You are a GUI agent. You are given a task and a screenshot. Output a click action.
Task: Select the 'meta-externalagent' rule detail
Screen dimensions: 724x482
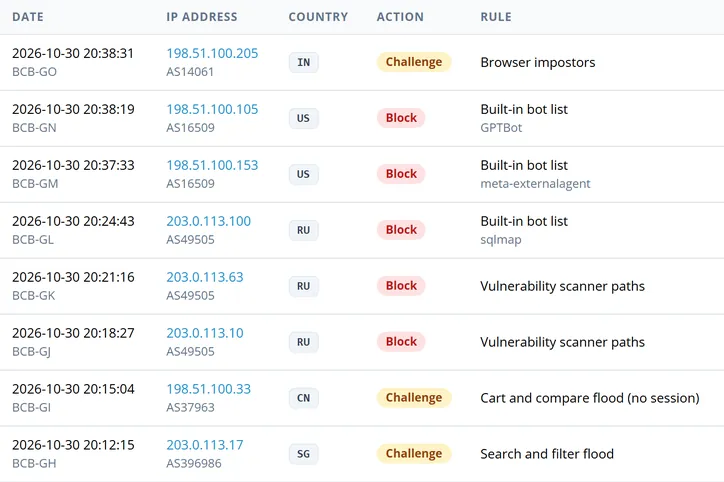535,184
